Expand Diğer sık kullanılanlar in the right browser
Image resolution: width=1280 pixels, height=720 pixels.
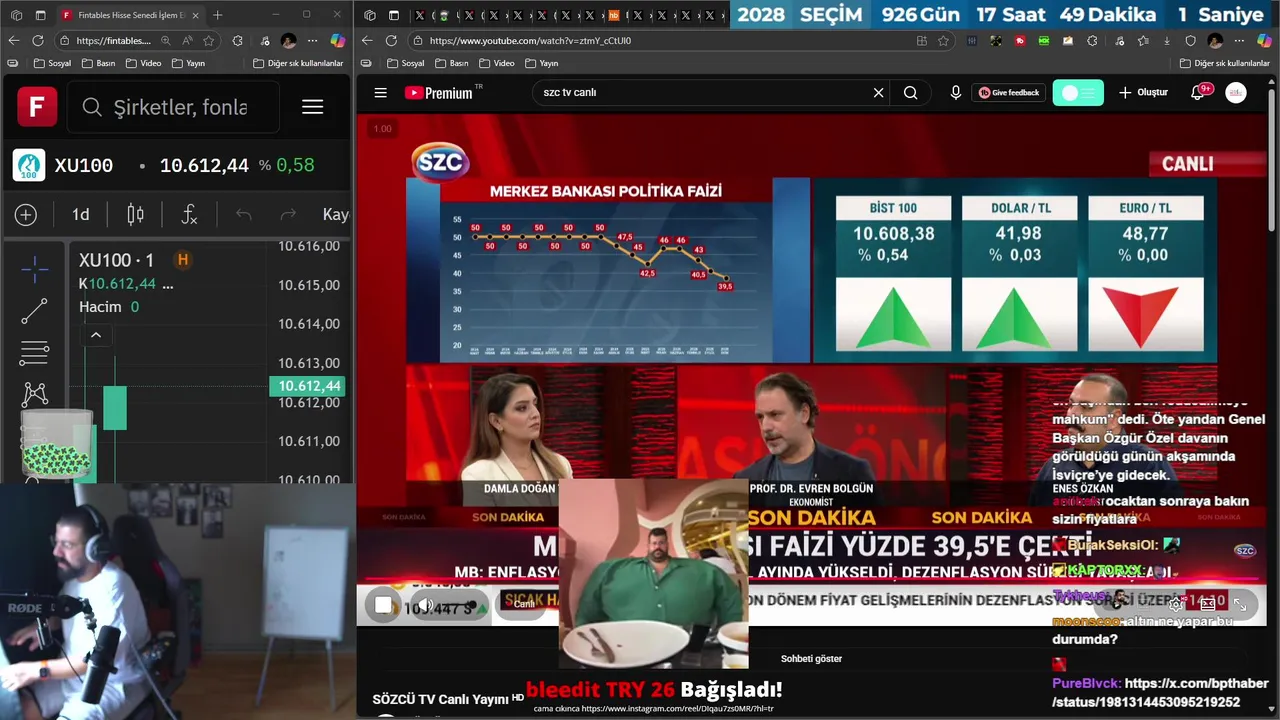click(1224, 63)
